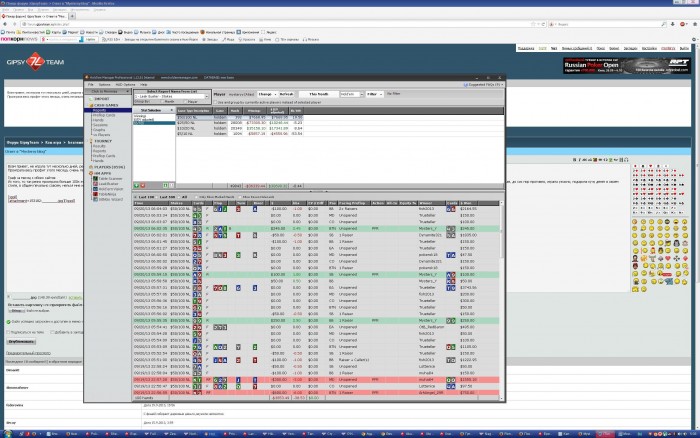Toggle forum subscribe-to-topic checkbox
This screenshot has width=700, height=438.
tap(8, 332)
